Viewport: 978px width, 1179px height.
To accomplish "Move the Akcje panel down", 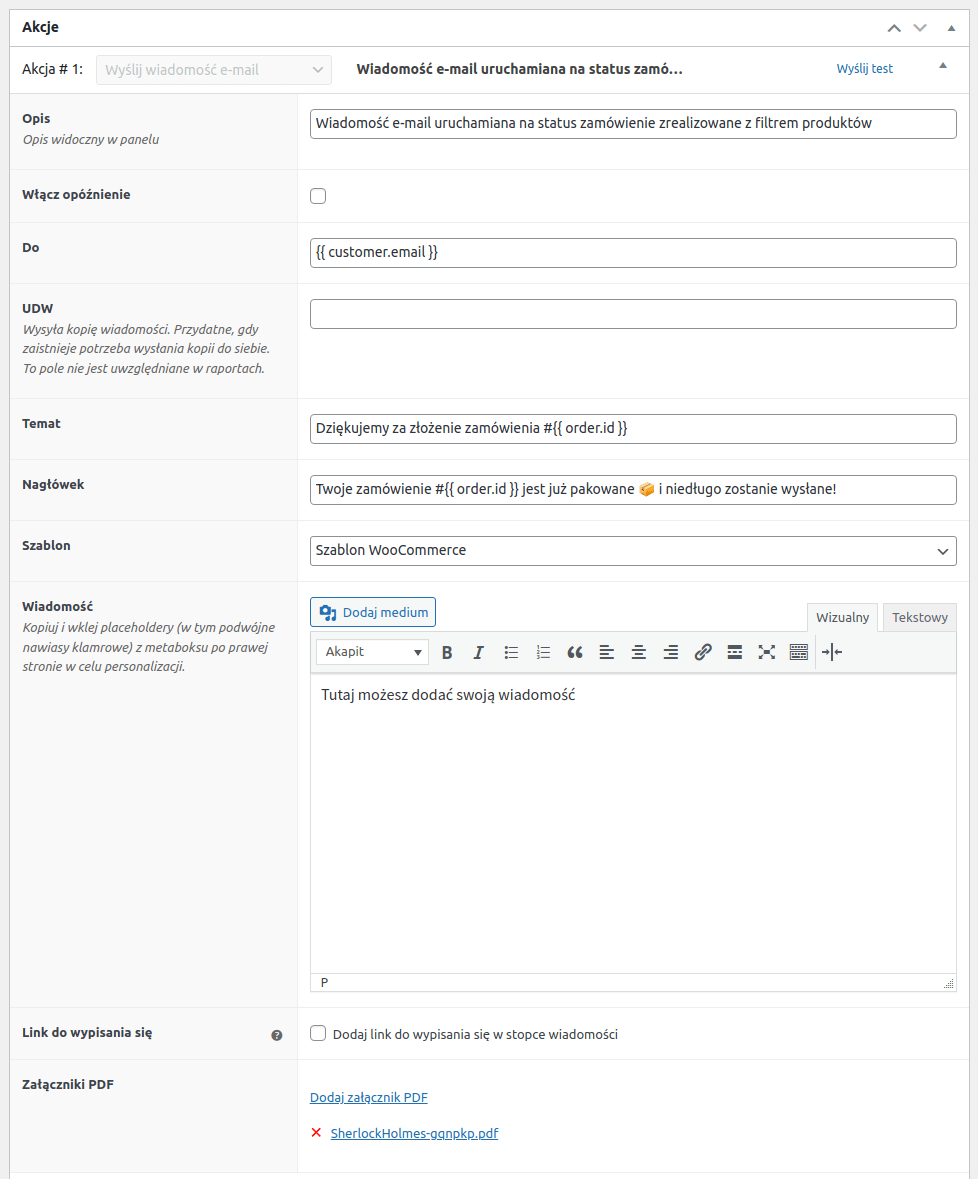I will tap(920, 28).
